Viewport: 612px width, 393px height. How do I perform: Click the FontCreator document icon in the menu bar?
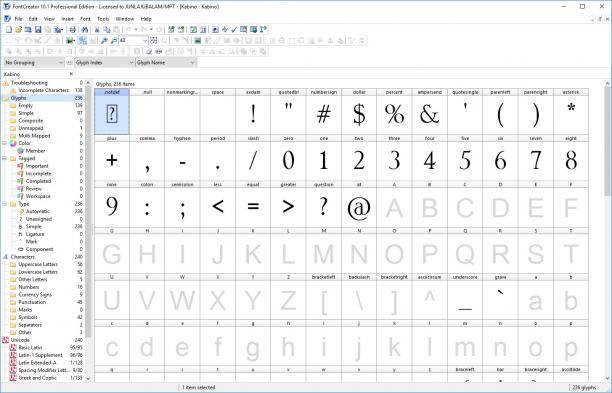click(x=7, y=19)
